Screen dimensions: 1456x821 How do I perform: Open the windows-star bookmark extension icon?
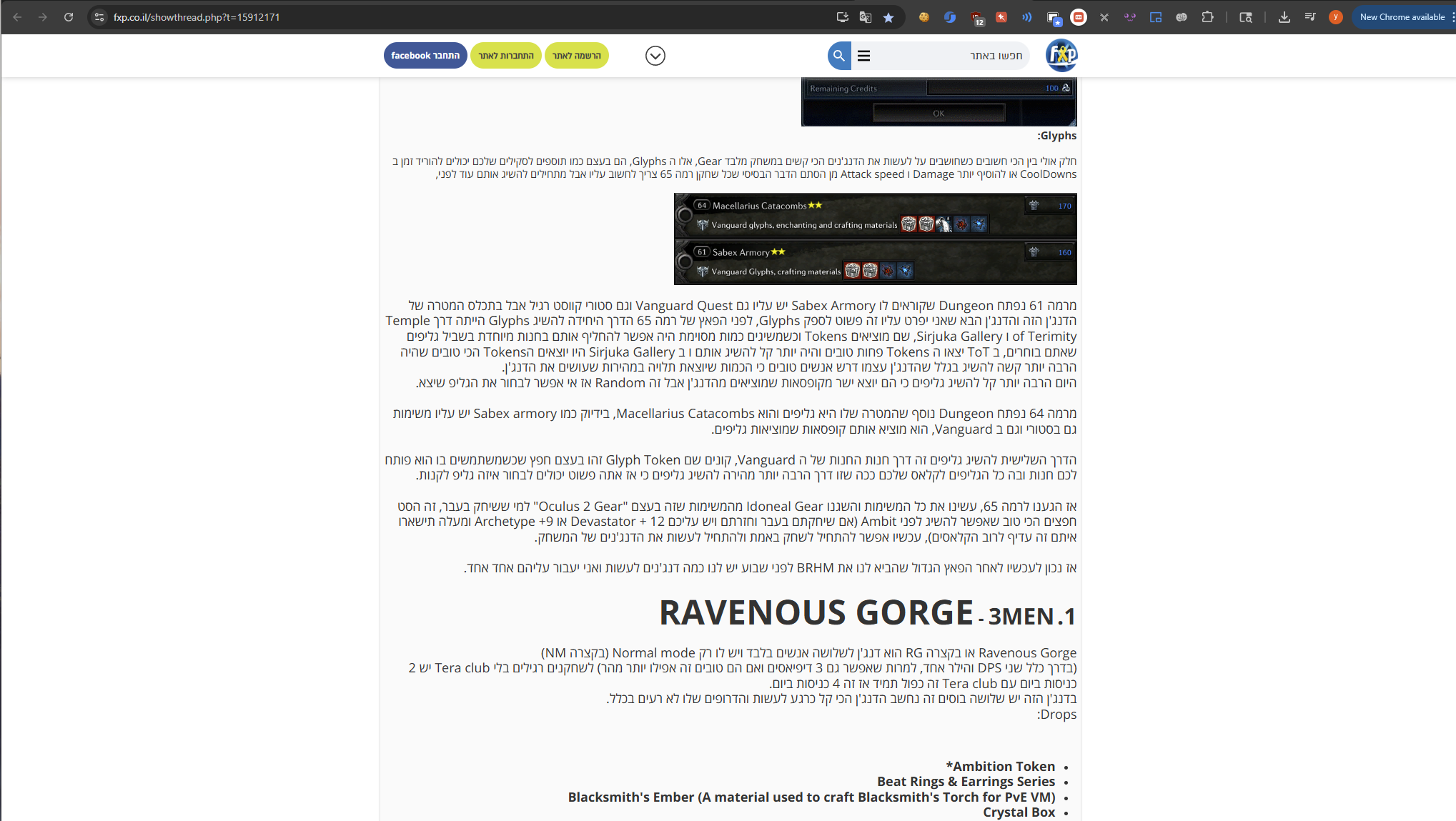(x=1054, y=18)
